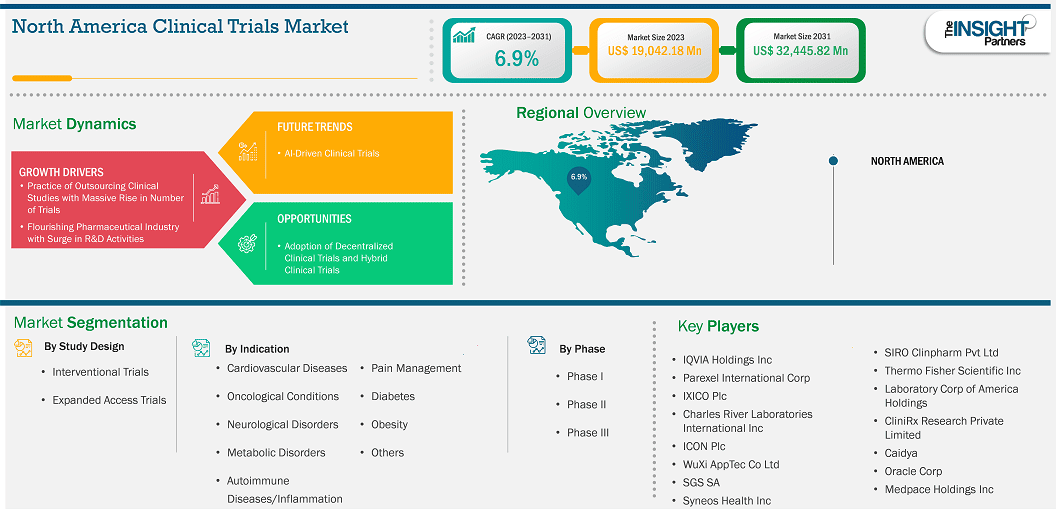Click the CAGR 6.9% card
This screenshot has height=528, width=1056.
(x=507, y=51)
